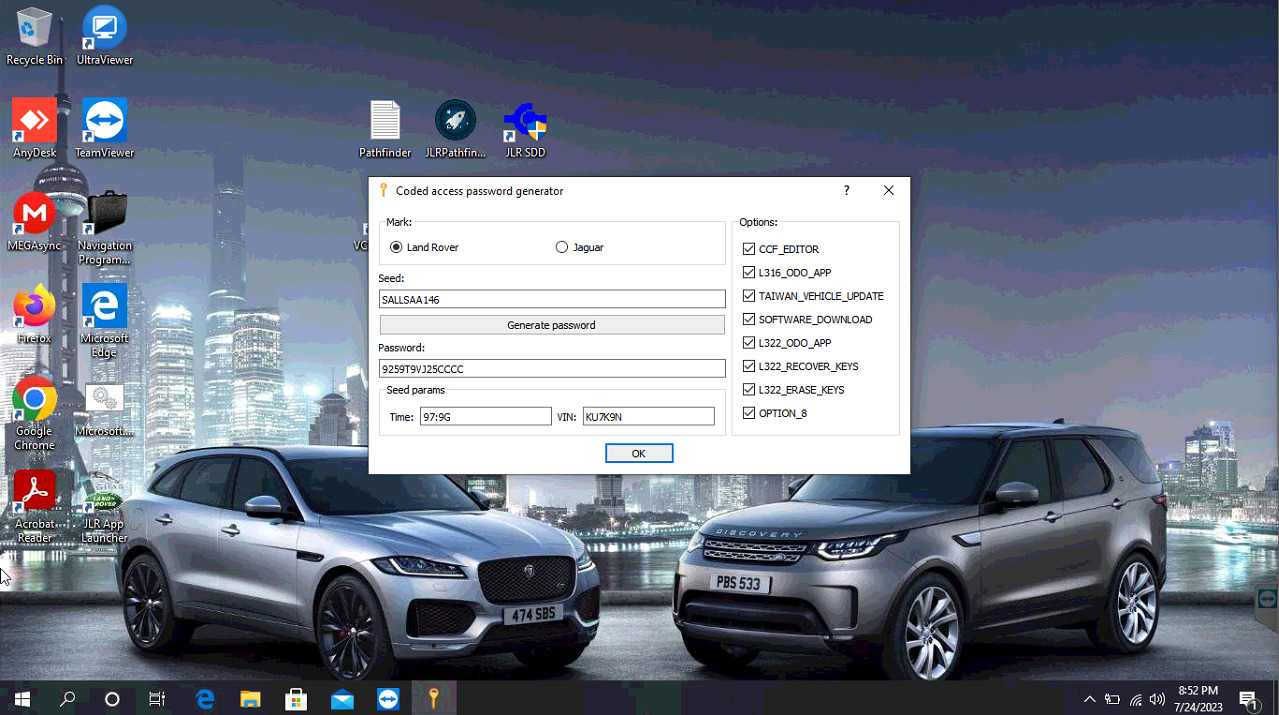Launch the AnyDesk desktop shortcut
1279x715 pixels.
(x=34, y=123)
